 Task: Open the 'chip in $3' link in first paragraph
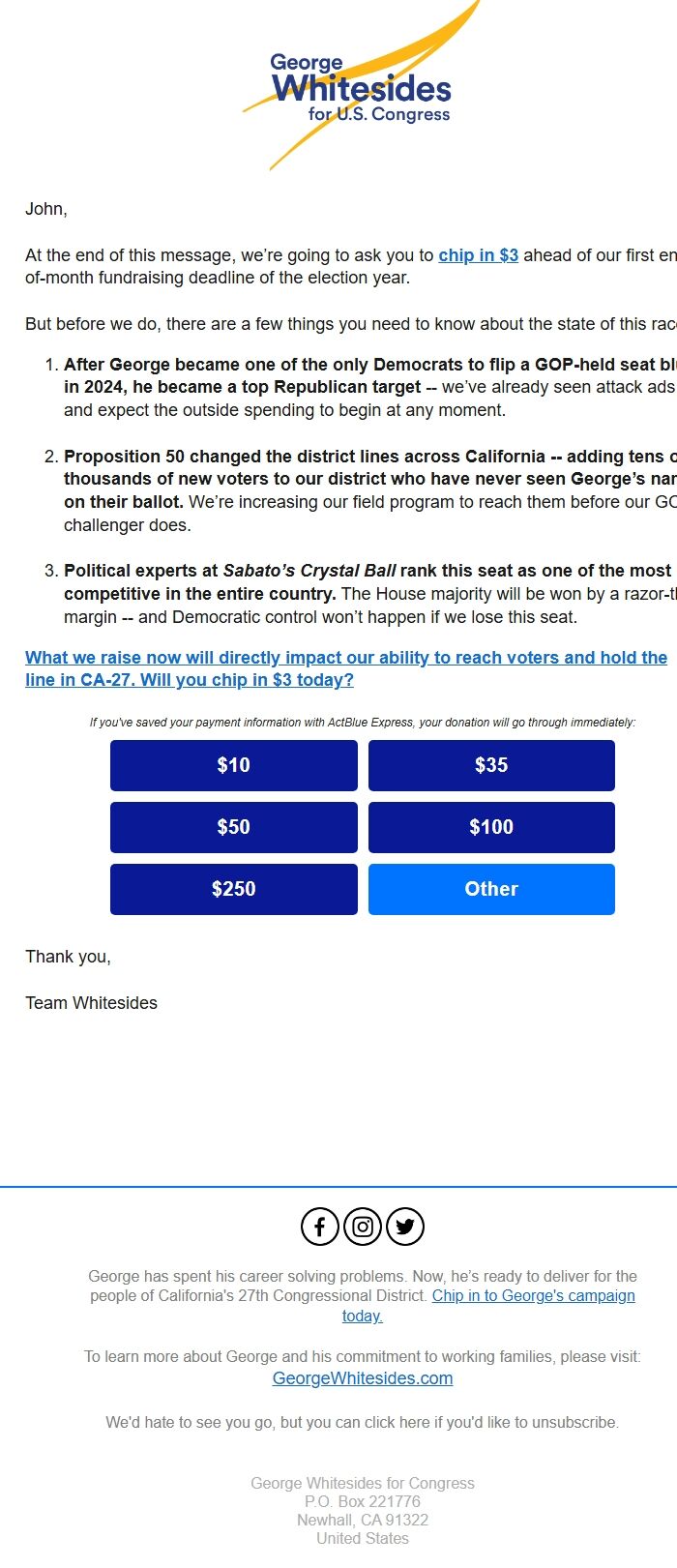pyautogui.click(x=478, y=255)
